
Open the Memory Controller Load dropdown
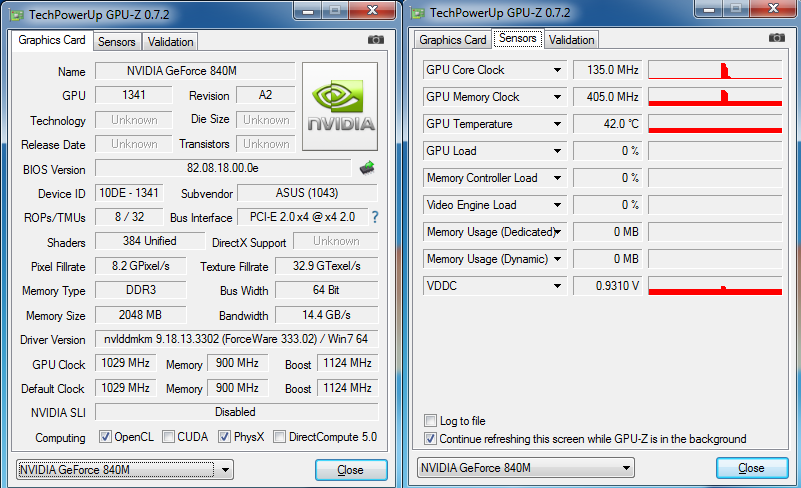(x=557, y=178)
